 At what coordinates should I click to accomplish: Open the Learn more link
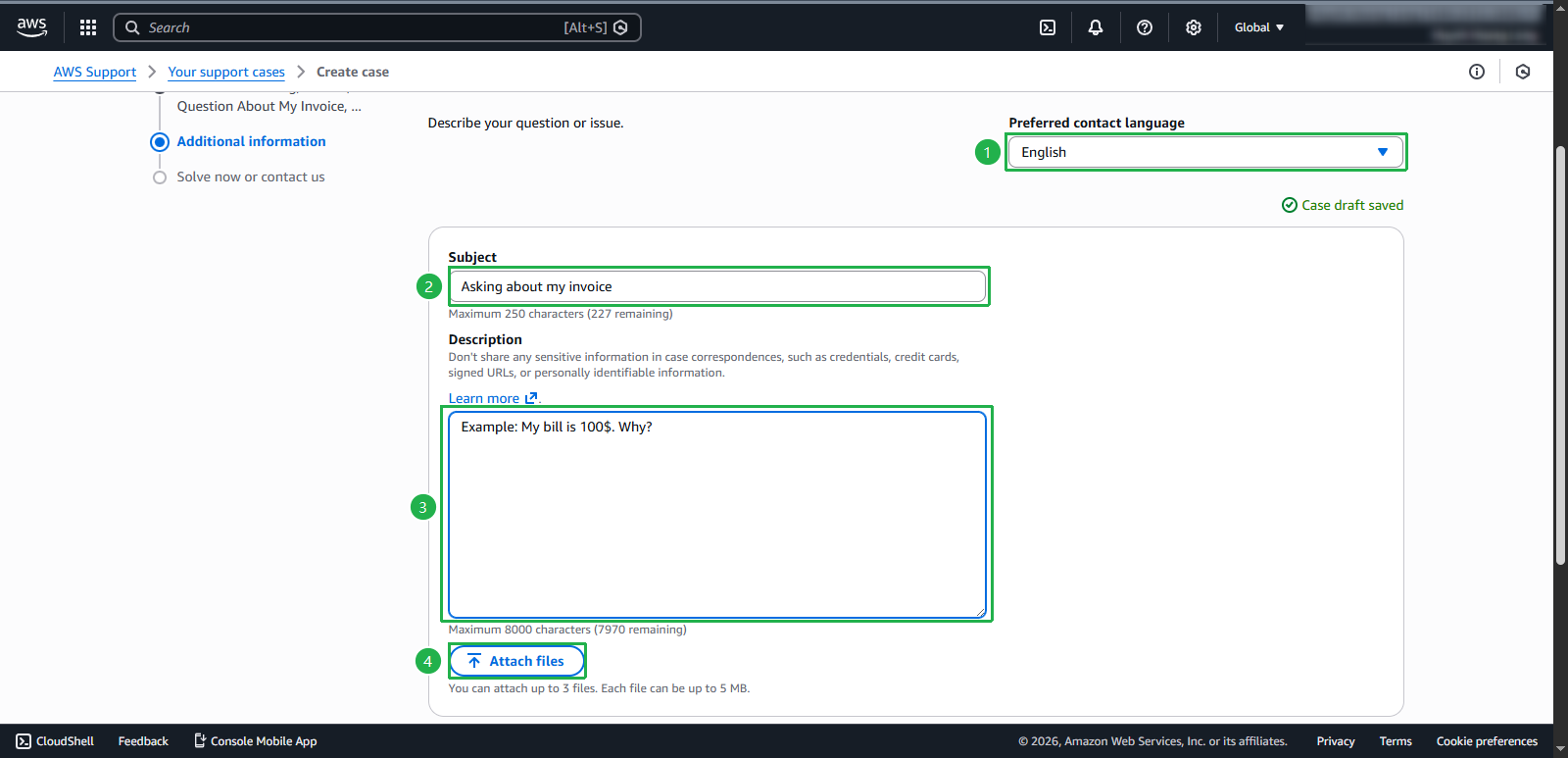(x=484, y=398)
